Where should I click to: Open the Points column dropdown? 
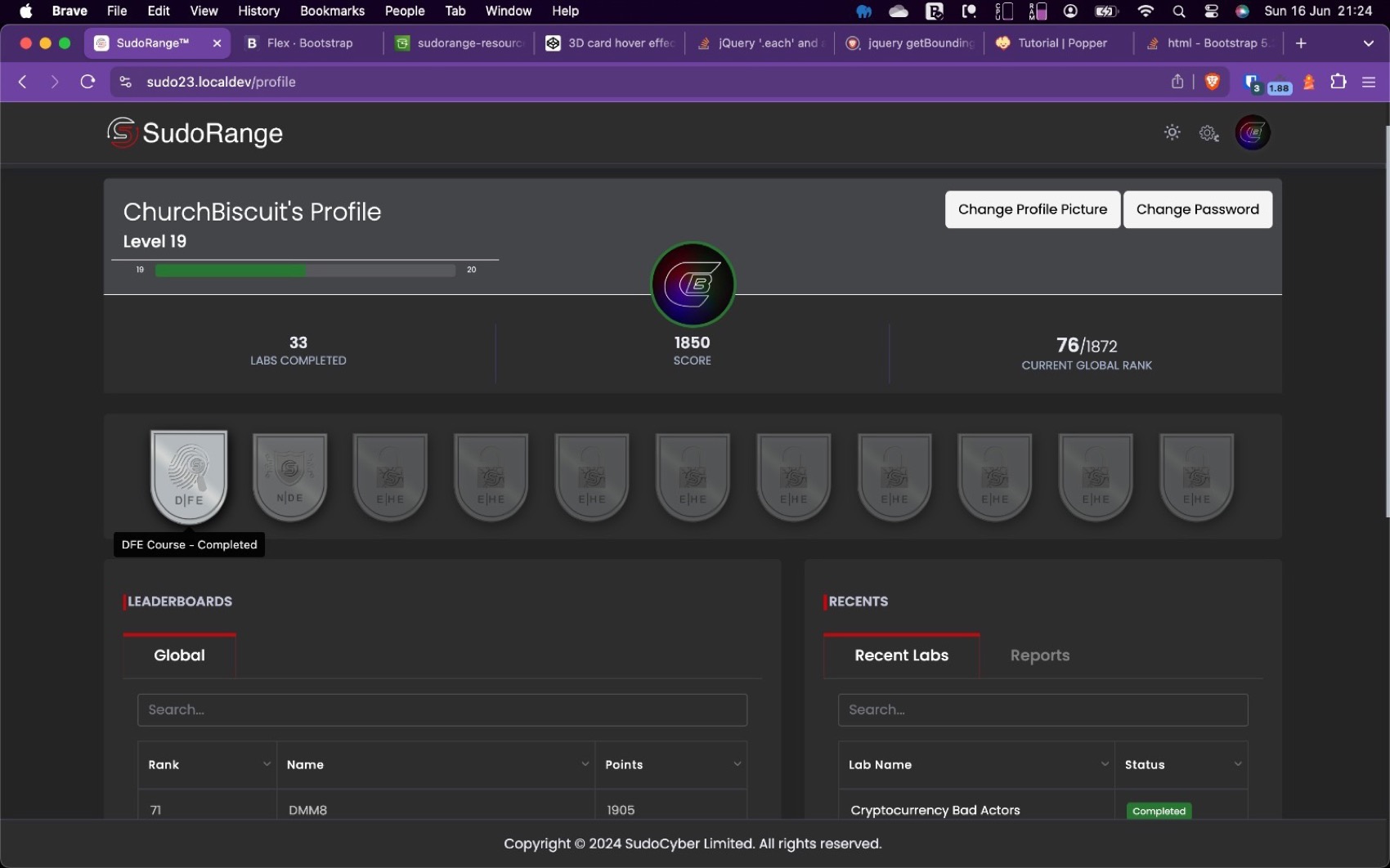(737, 764)
